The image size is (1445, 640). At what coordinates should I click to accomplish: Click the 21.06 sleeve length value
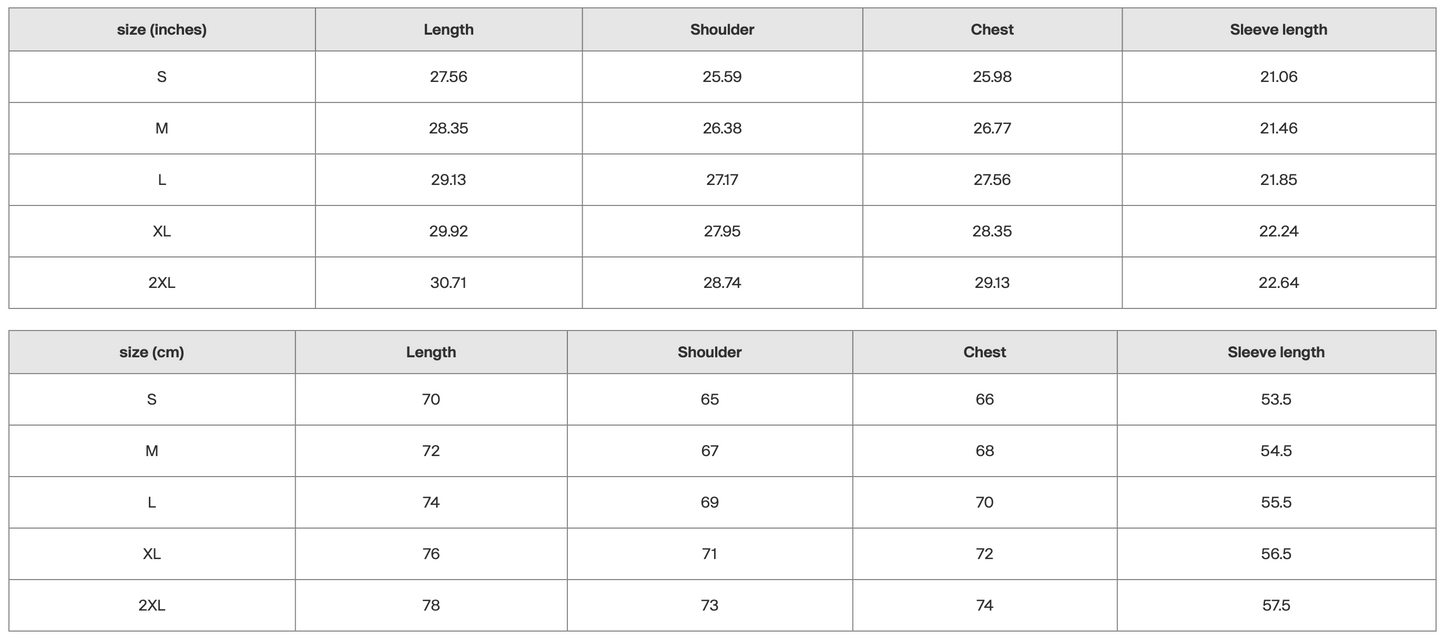[1278, 77]
